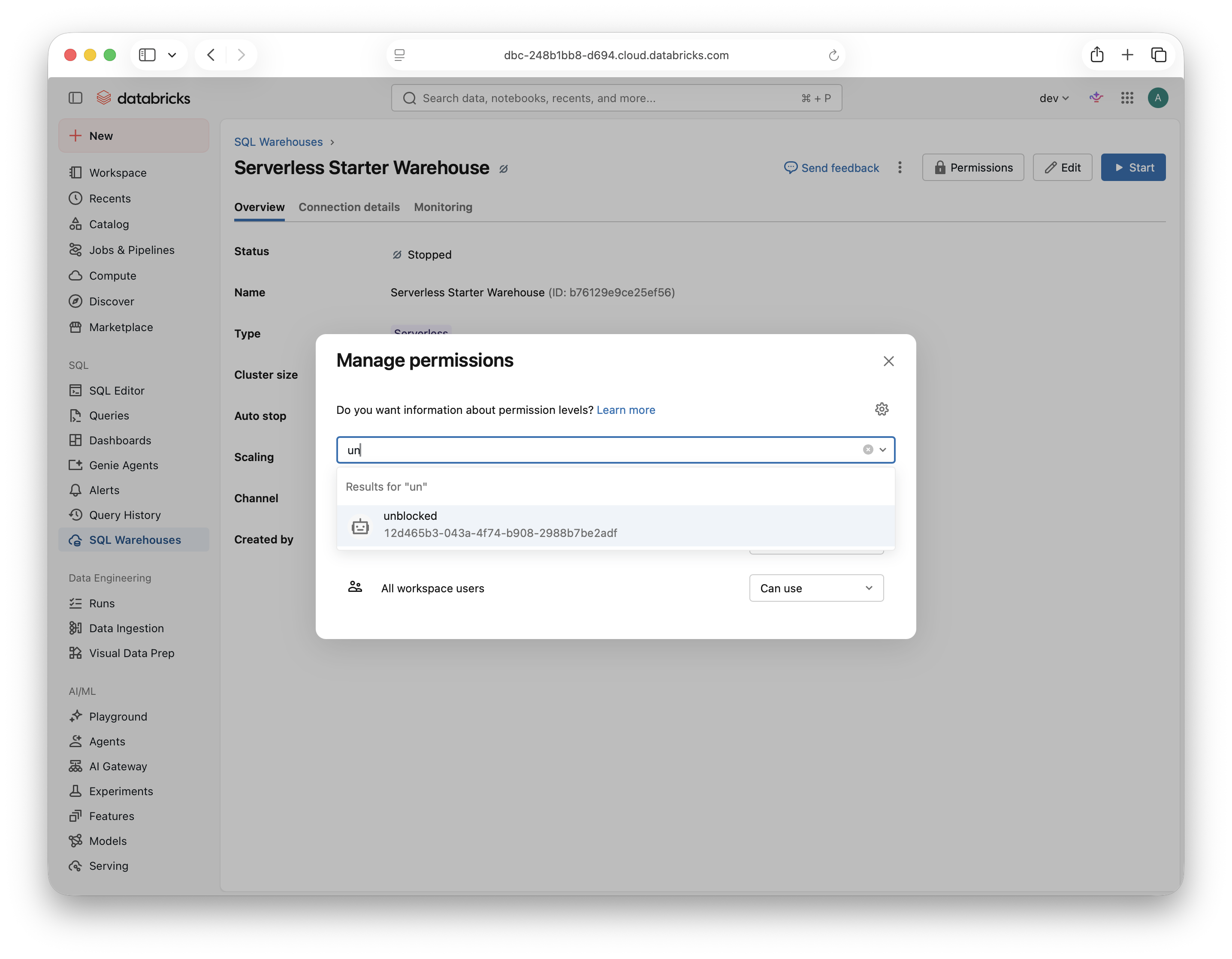The height and width of the screenshot is (959, 1232).
Task: Click the global search bar
Action: 616,98
